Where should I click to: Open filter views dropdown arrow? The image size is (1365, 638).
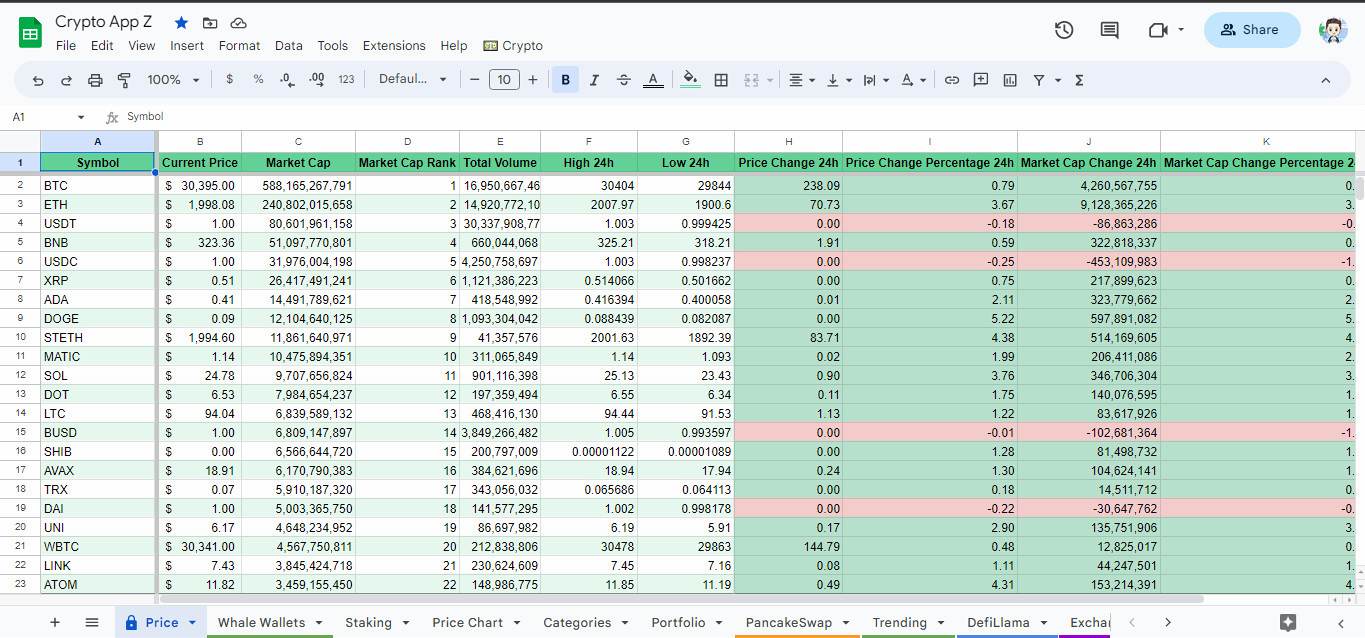tap(1058, 80)
